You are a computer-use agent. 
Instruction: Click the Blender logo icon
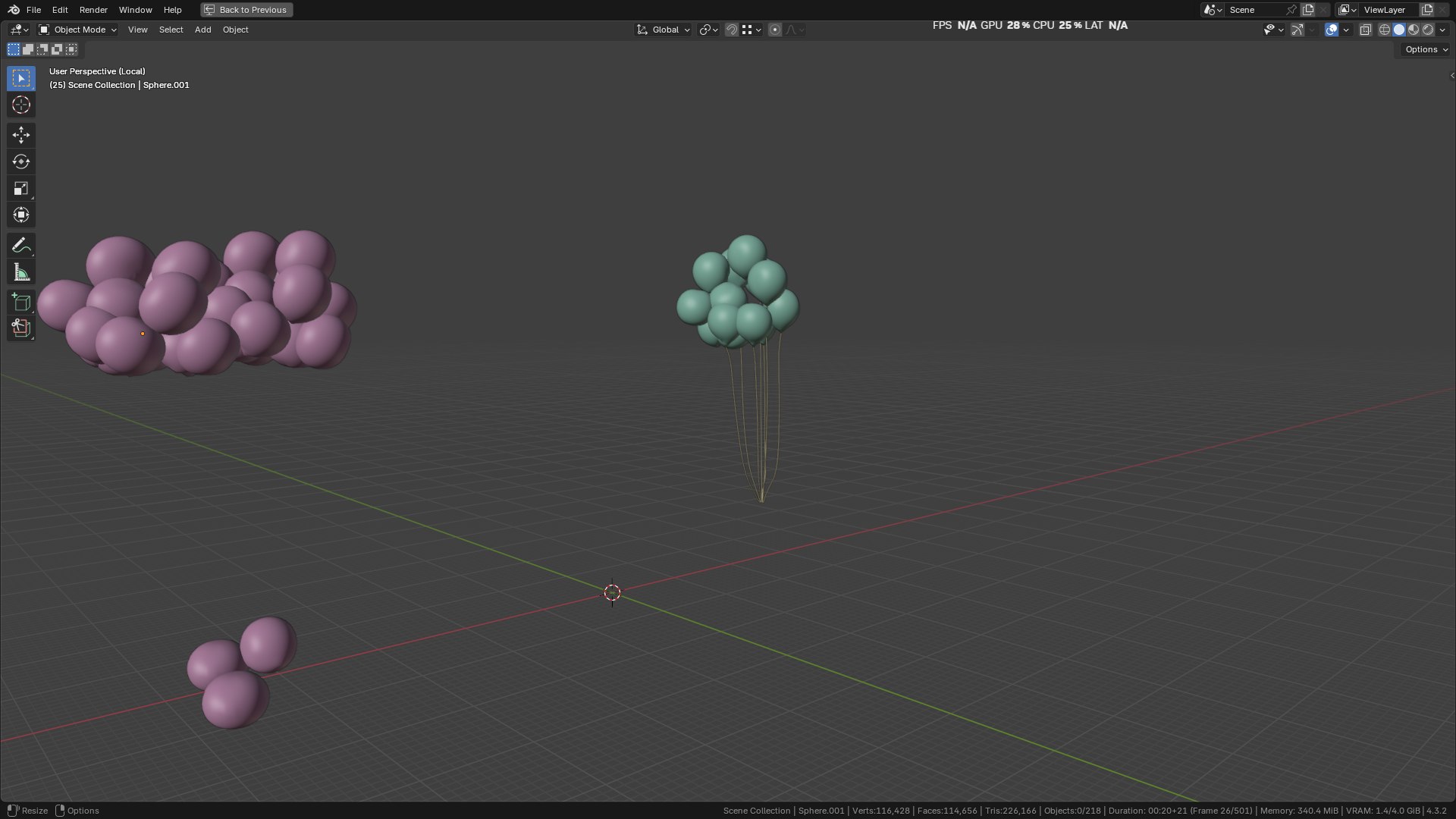14,10
